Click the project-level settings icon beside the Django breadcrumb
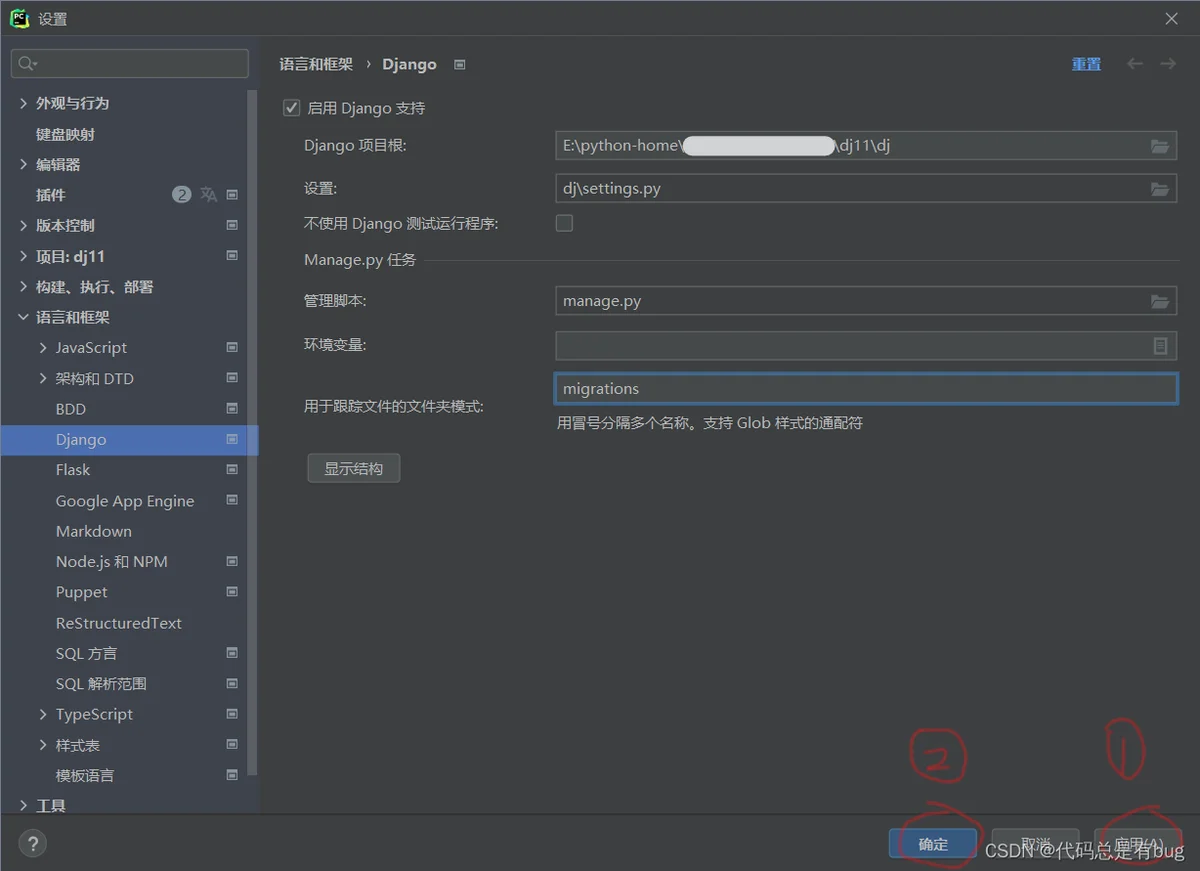This screenshot has height=871, width=1200. click(x=460, y=64)
